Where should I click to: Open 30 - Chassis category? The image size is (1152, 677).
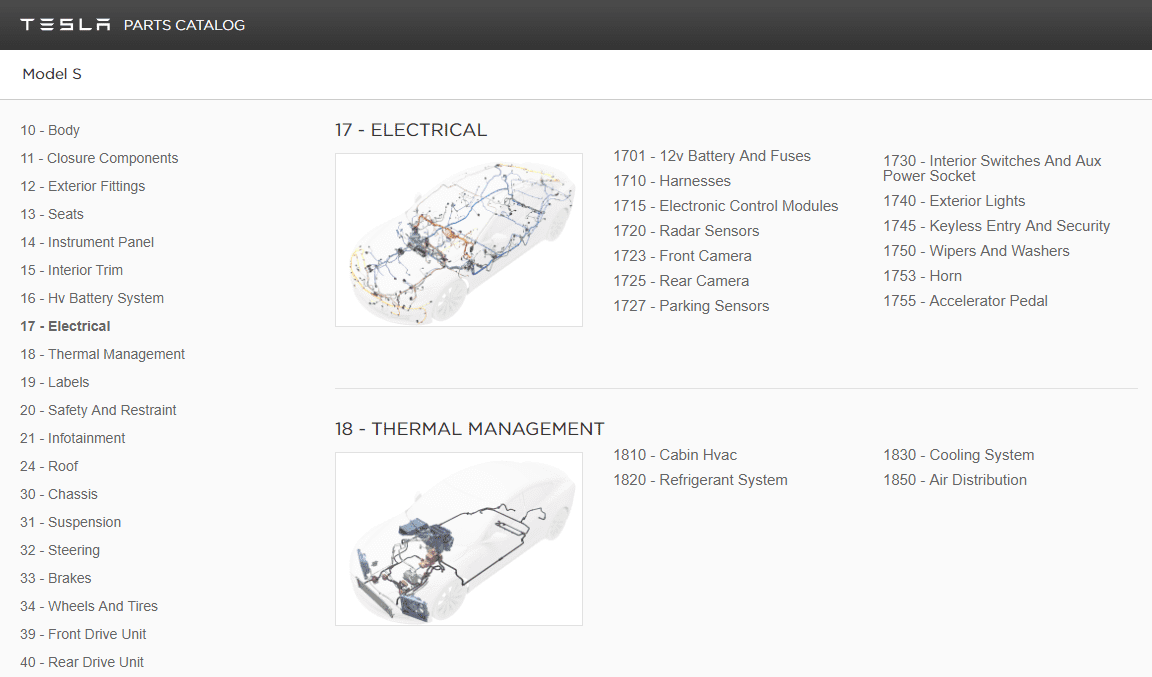(x=59, y=493)
